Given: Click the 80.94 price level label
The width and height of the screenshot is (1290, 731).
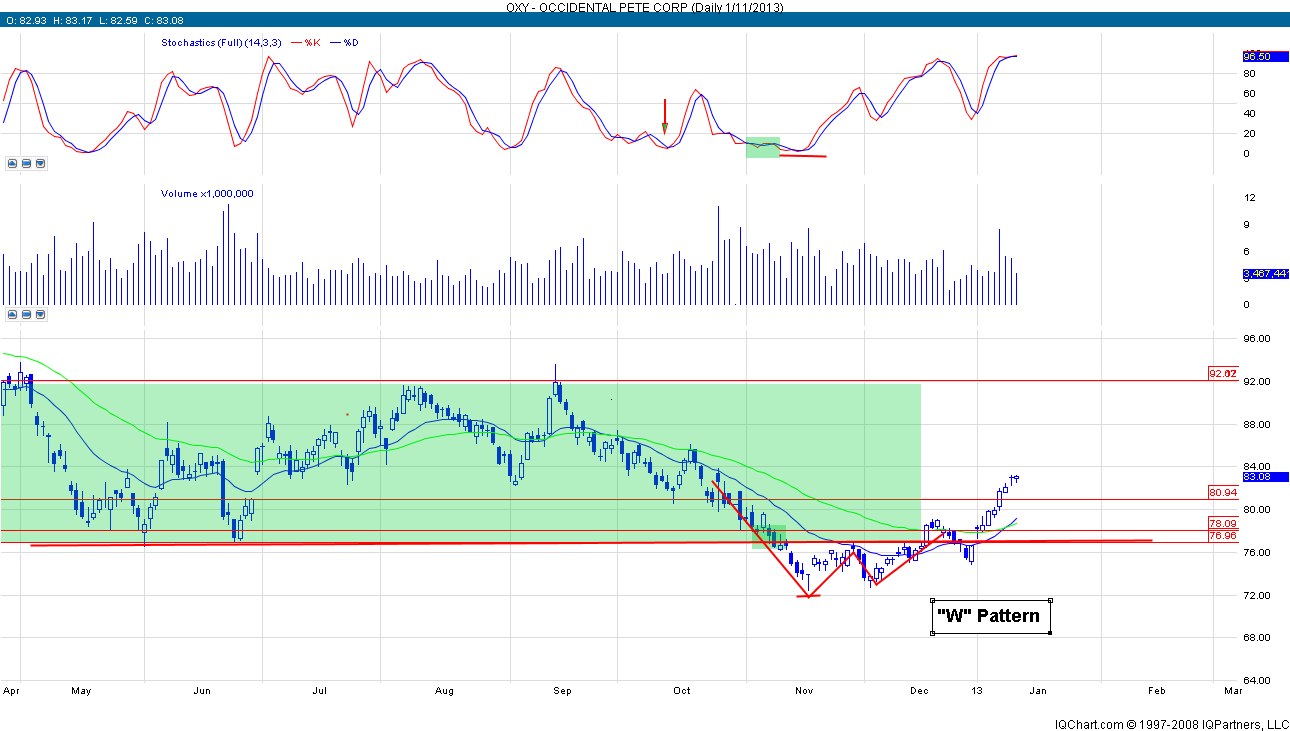Looking at the screenshot, I should [1223, 492].
